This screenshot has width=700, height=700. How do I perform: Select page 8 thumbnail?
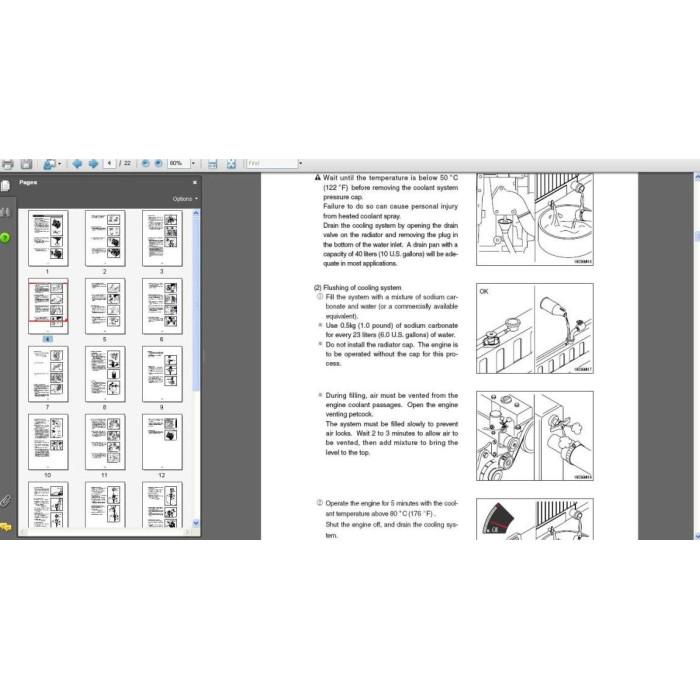pos(105,374)
